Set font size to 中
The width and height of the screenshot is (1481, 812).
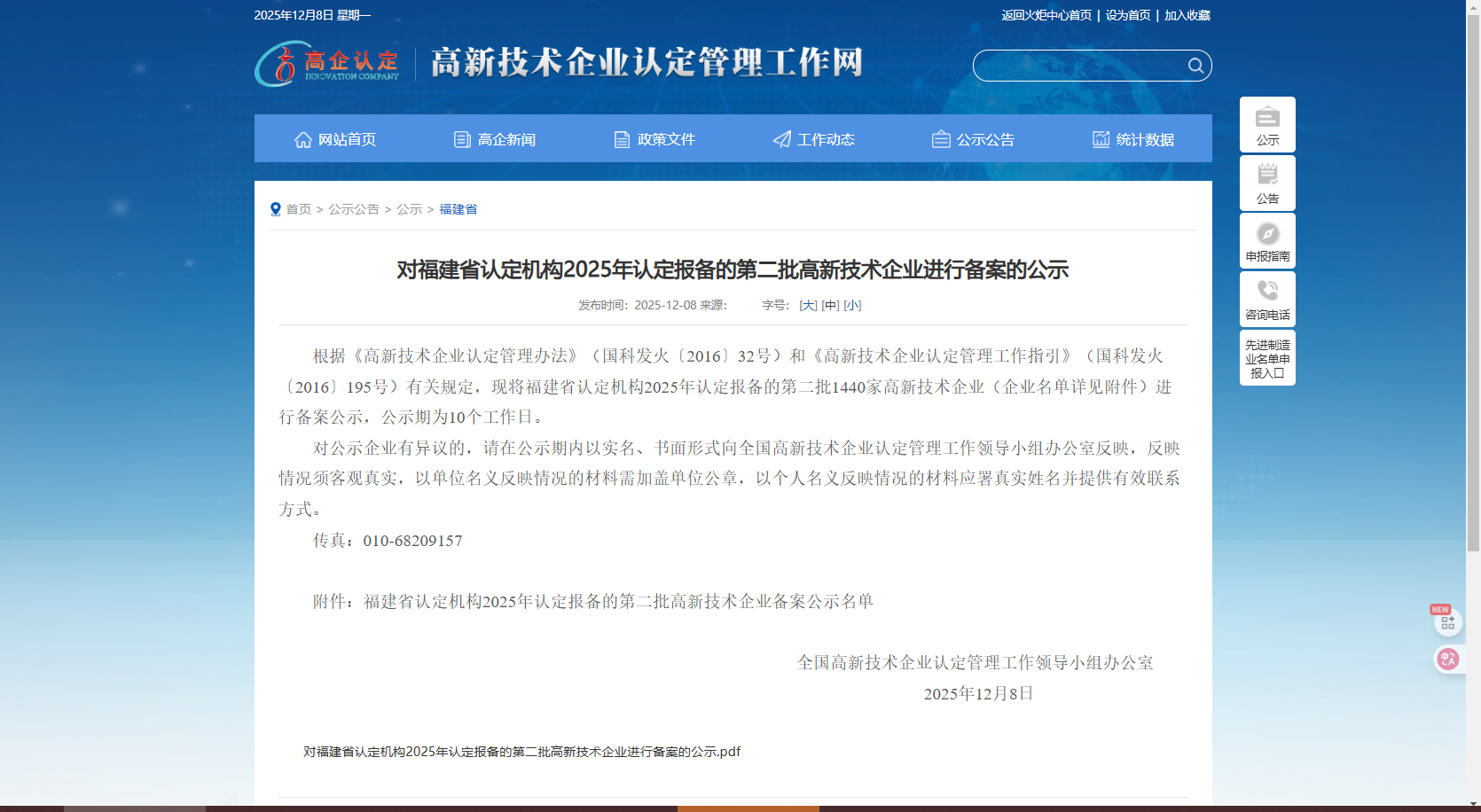(x=830, y=305)
